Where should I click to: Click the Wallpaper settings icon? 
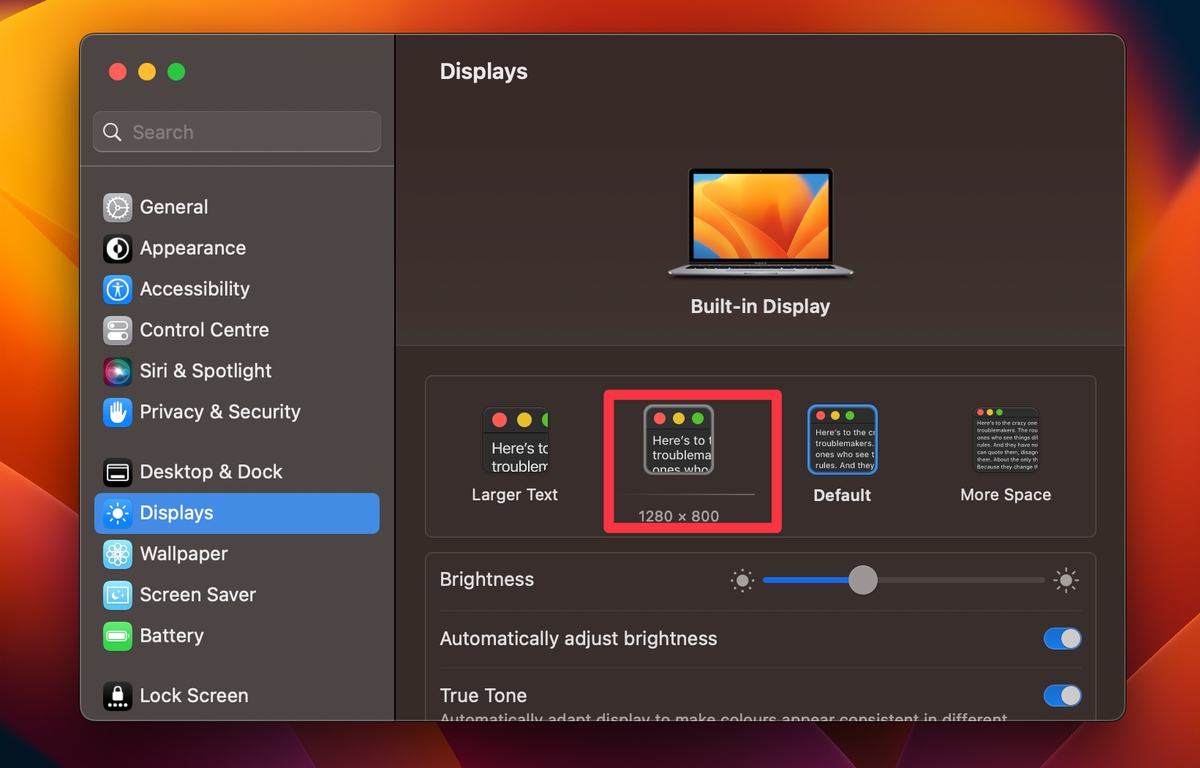183,554
